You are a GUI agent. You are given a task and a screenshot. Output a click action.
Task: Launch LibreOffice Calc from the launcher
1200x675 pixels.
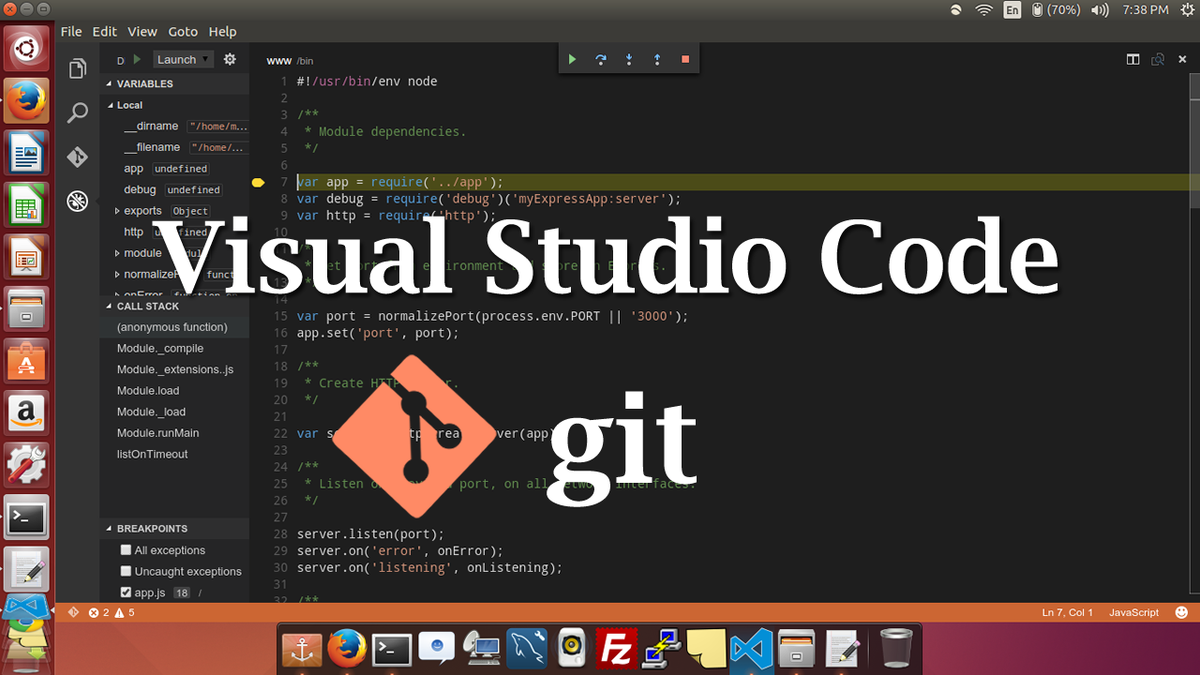coord(26,207)
